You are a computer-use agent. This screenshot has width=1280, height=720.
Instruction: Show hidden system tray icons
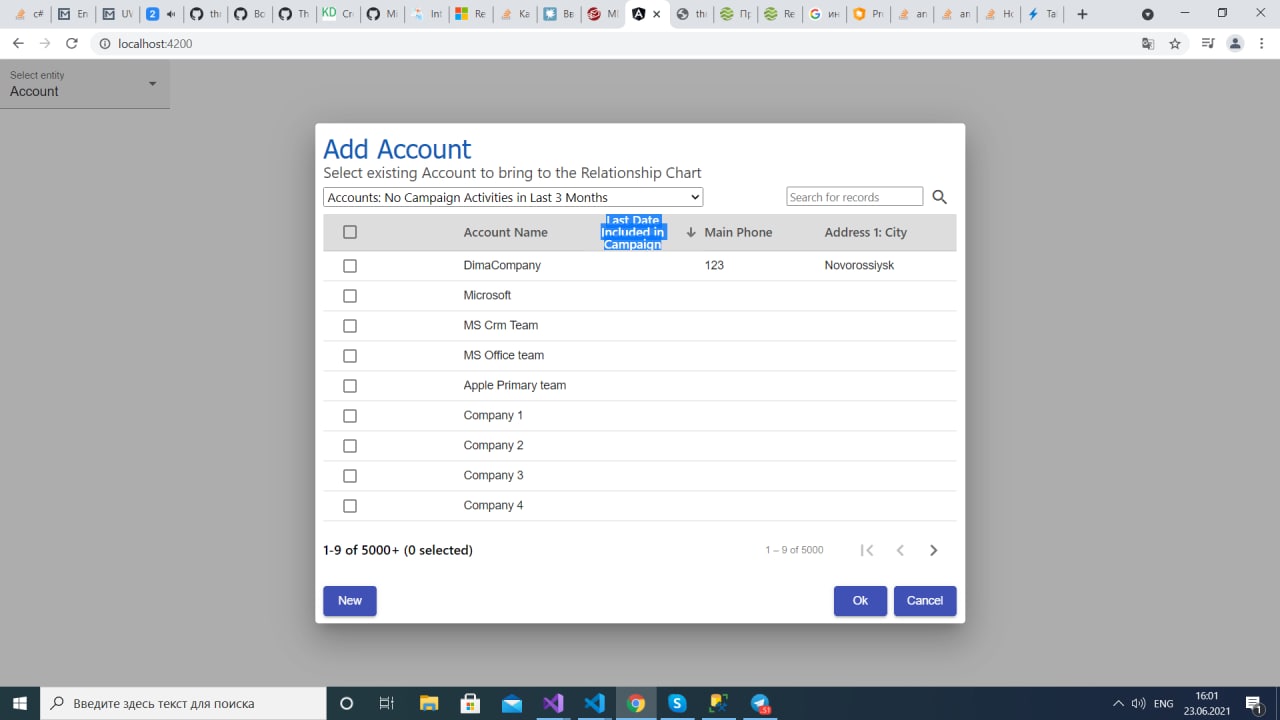point(1118,704)
